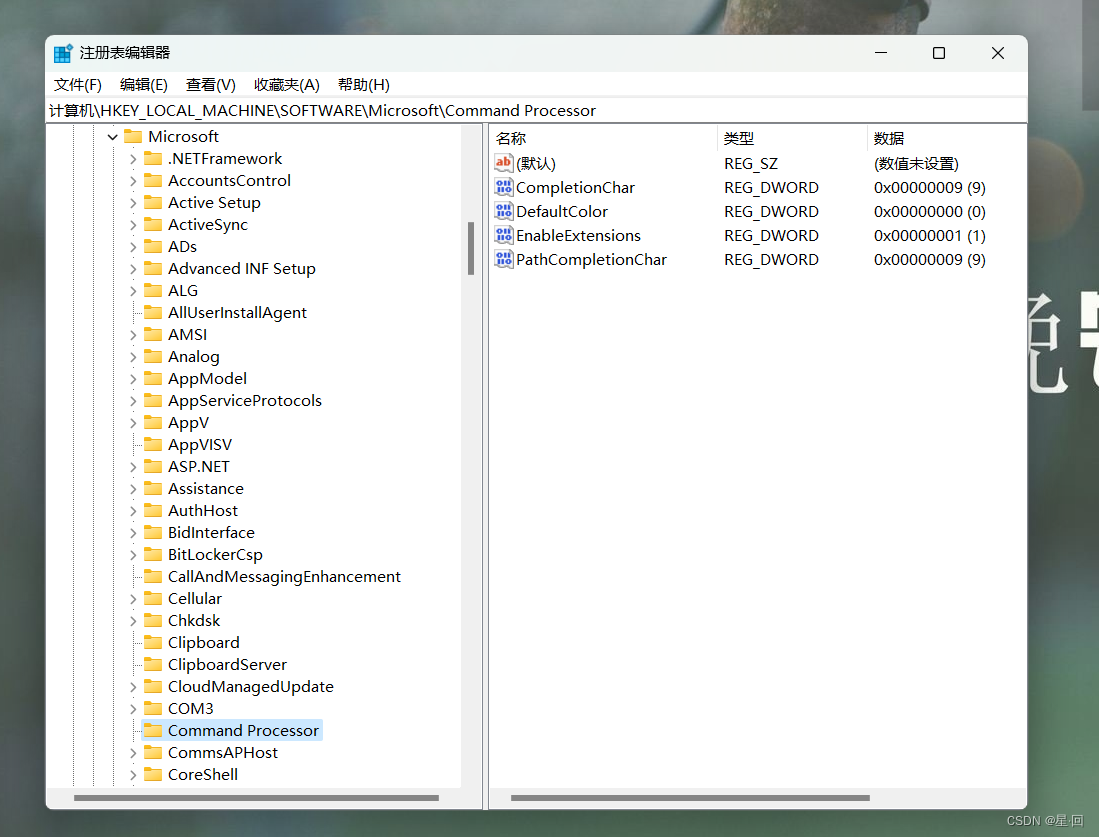Select the AuthHost key
Screen dimensions: 1099x837
pyautogui.click(x=203, y=510)
